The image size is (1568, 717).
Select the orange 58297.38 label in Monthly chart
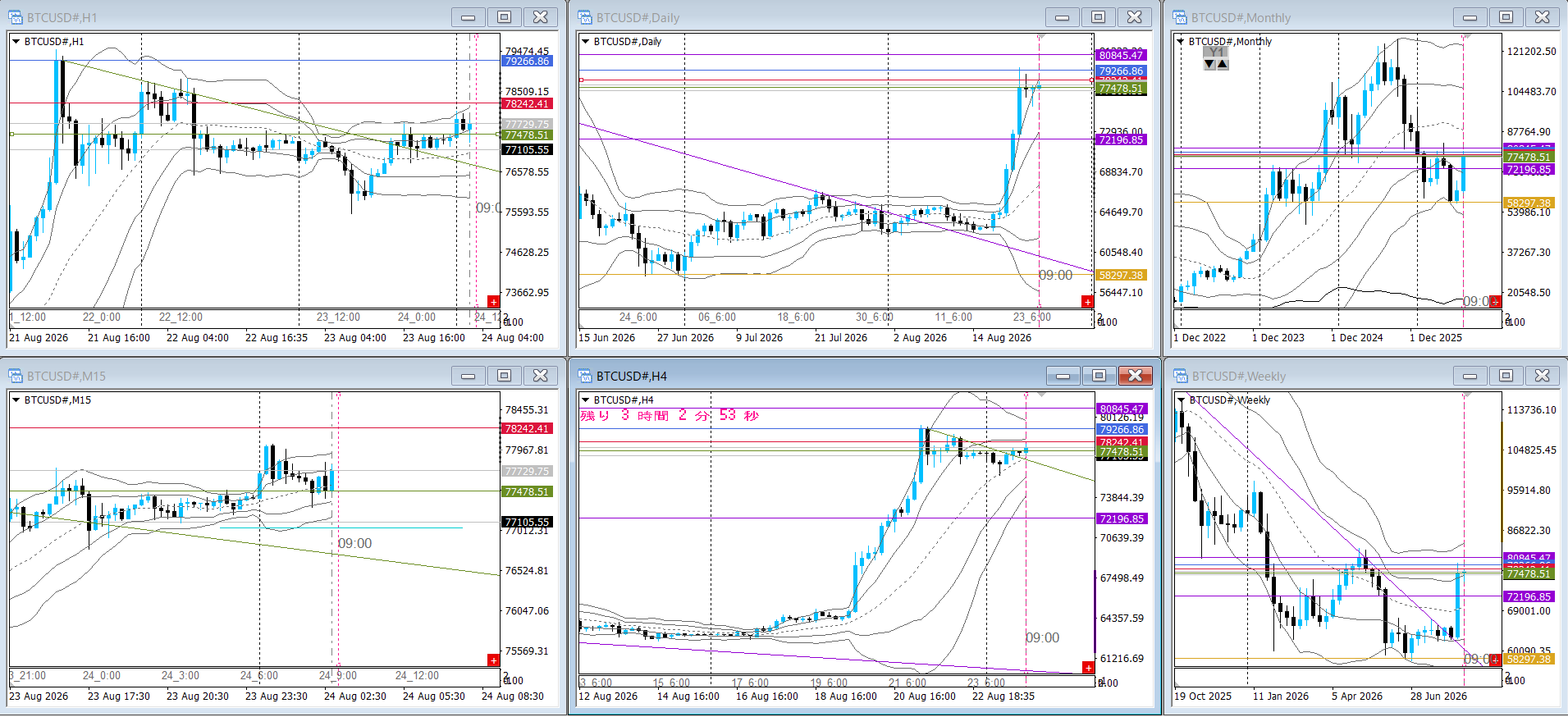coord(1529,203)
